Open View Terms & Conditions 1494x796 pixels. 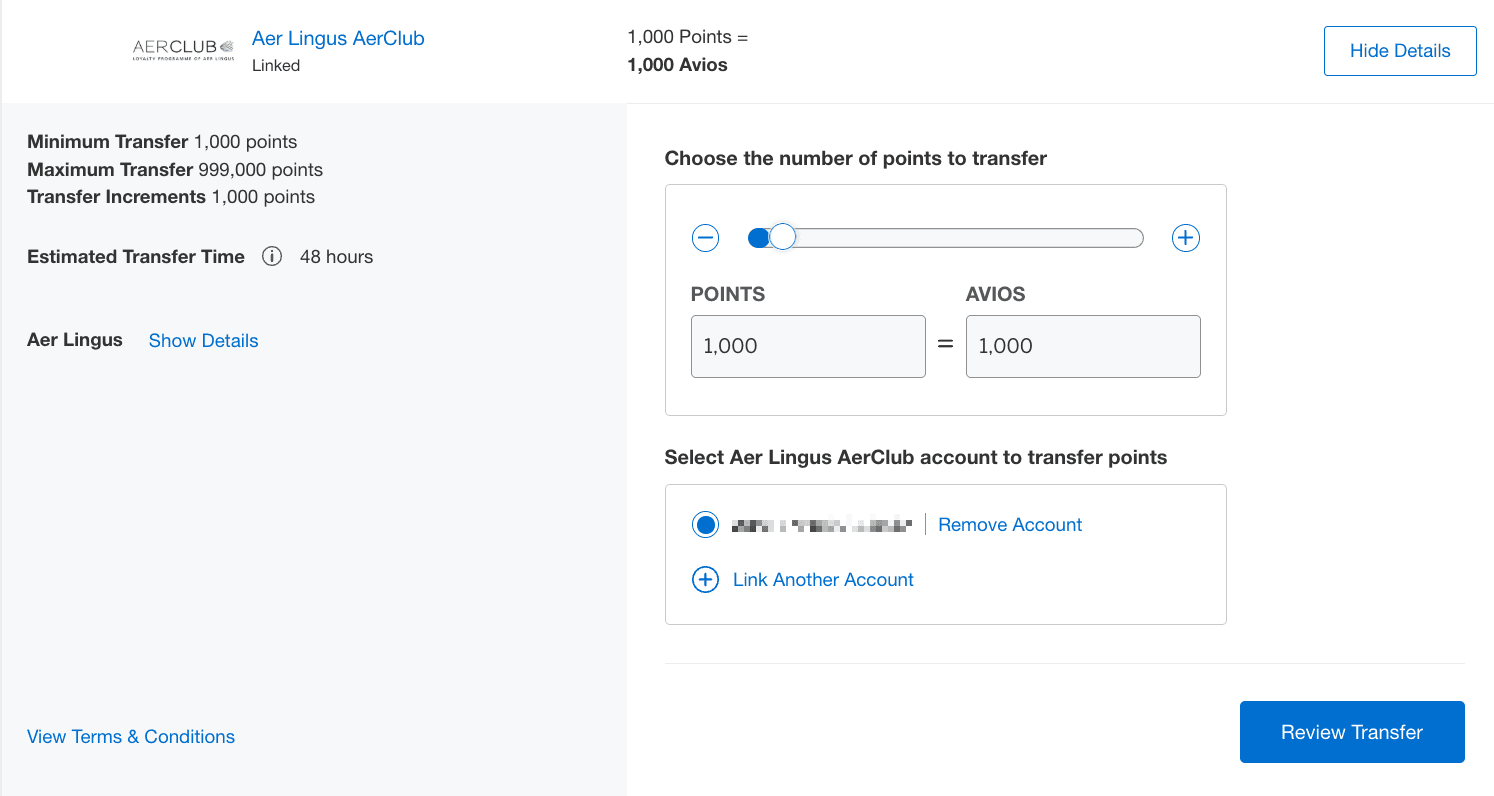click(x=131, y=737)
